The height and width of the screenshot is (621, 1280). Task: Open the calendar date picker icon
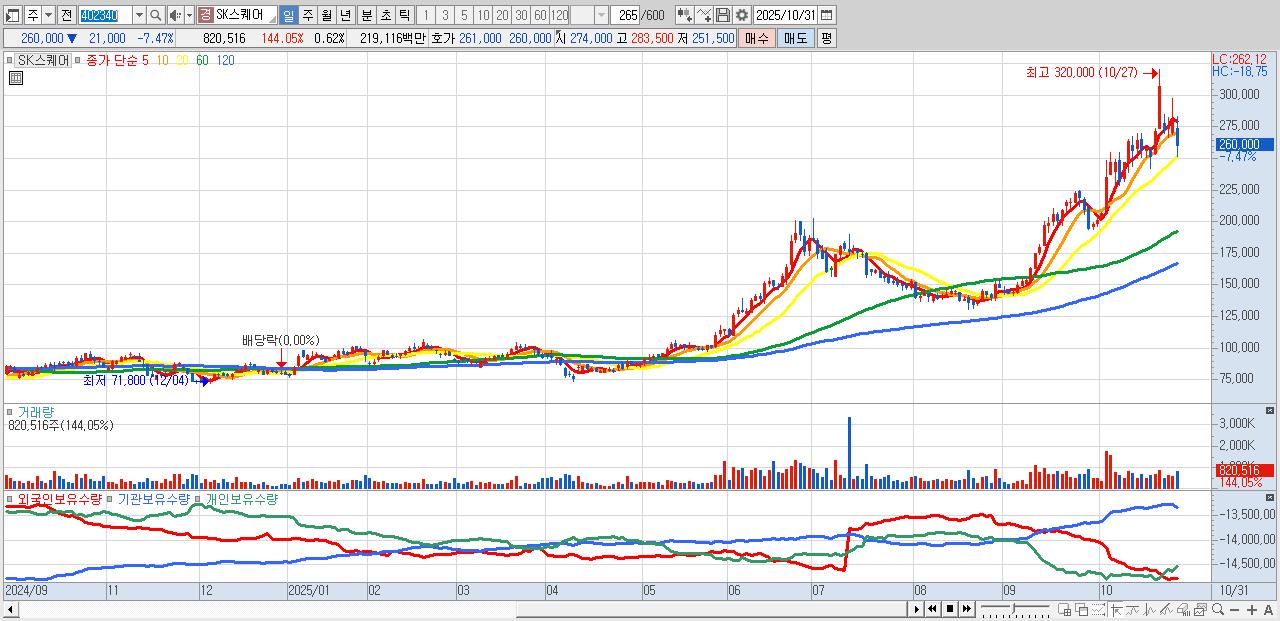coord(826,15)
